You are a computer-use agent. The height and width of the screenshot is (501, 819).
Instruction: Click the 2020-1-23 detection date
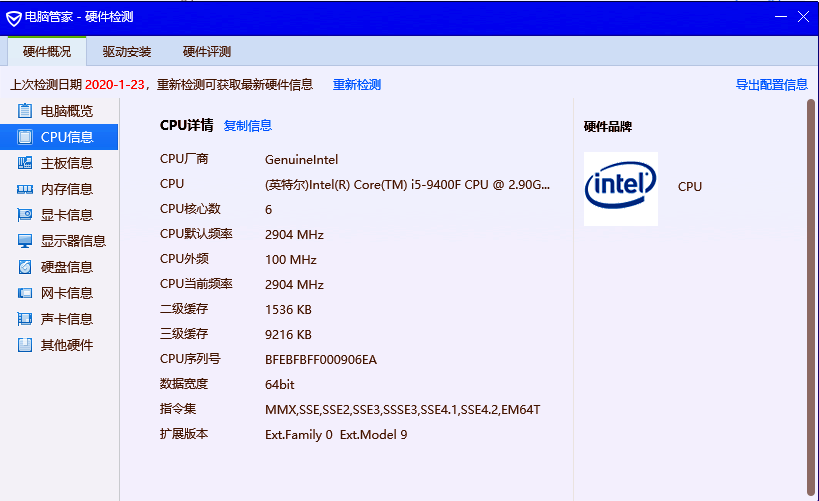point(114,85)
